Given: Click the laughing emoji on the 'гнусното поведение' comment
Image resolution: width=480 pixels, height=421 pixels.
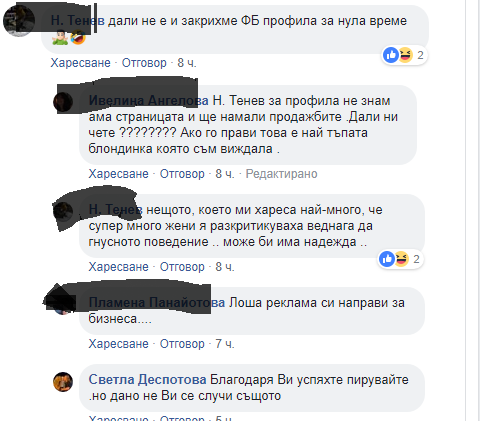Looking at the screenshot, I should coord(401,259).
